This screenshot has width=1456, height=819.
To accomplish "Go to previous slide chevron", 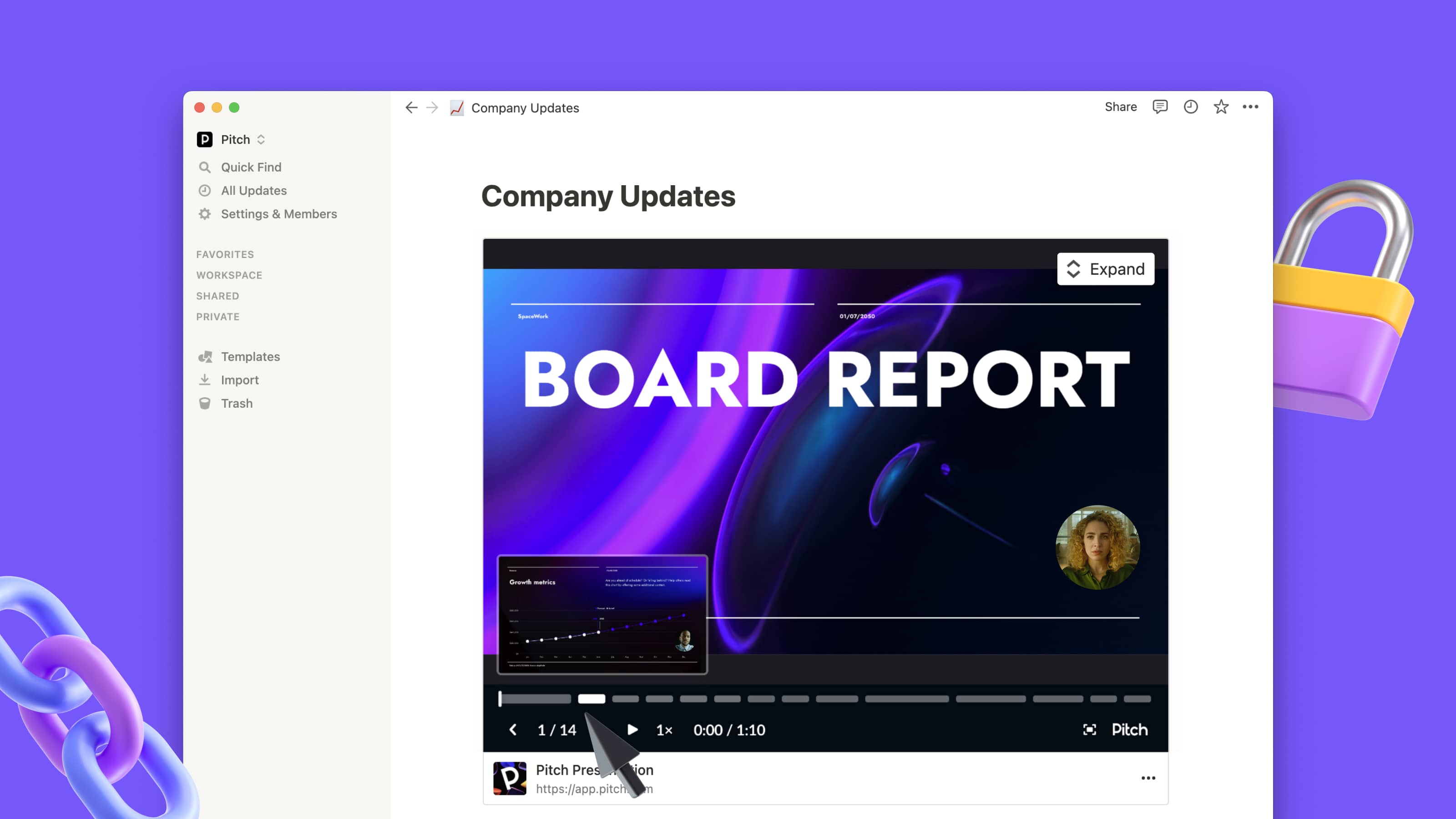I will coord(513,730).
